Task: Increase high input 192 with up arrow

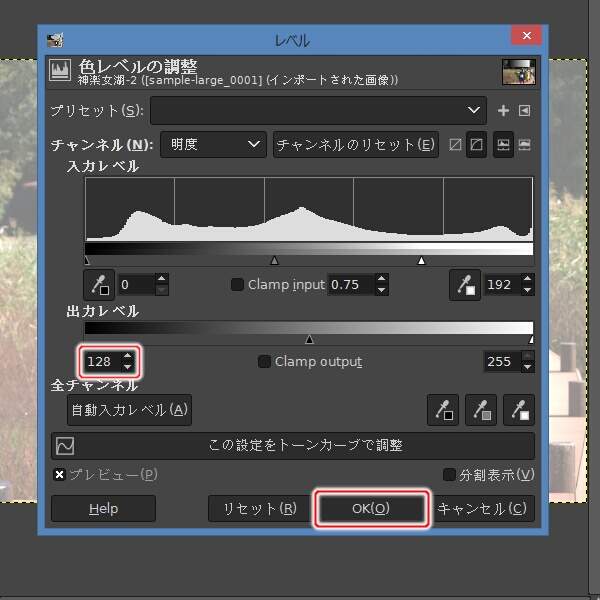Action: [528, 279]
